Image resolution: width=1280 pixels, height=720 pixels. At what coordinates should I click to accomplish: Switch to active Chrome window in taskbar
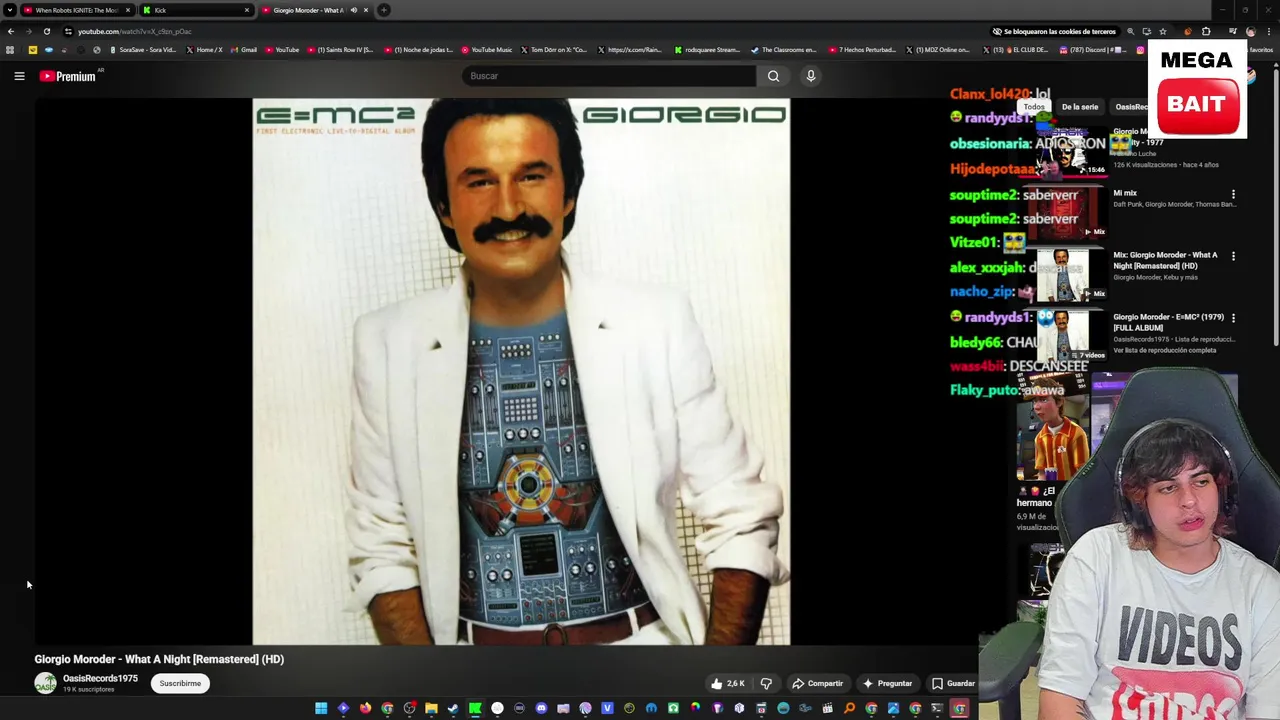point(959,708)
